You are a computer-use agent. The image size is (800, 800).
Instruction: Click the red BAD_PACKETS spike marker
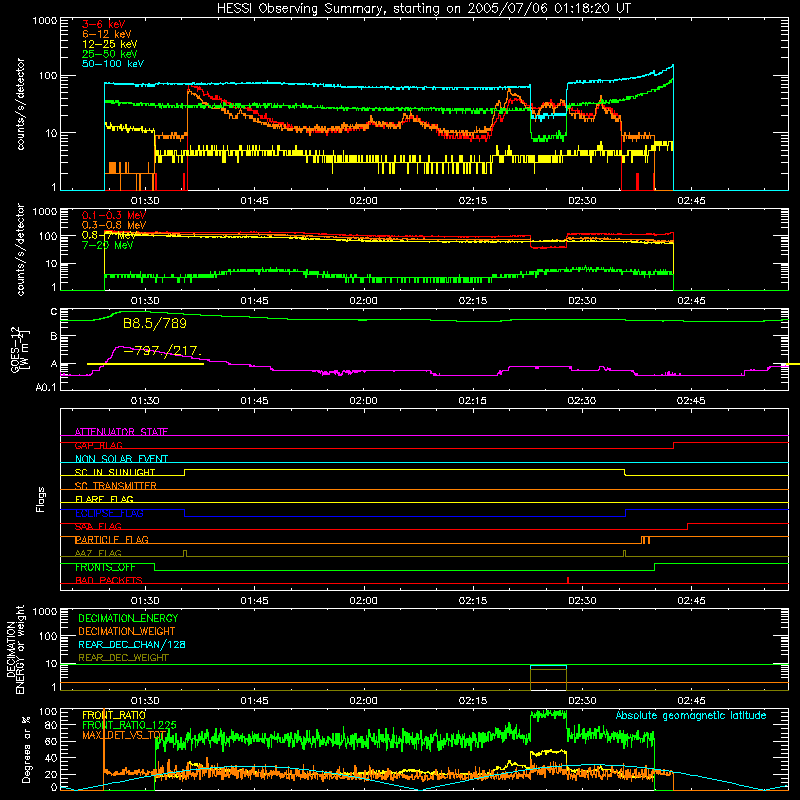pyautogui.click(x=568, y=580)
